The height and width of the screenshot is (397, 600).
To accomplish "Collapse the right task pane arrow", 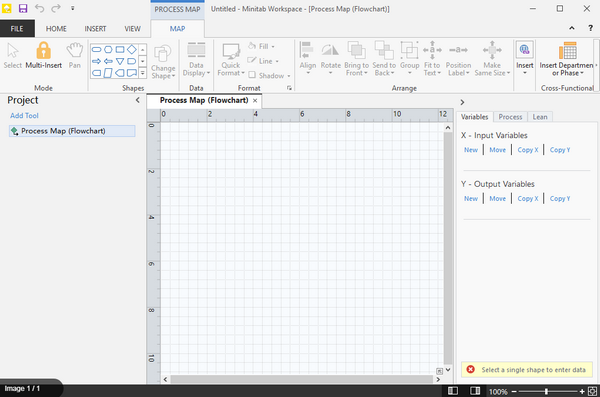I will 462,102.
